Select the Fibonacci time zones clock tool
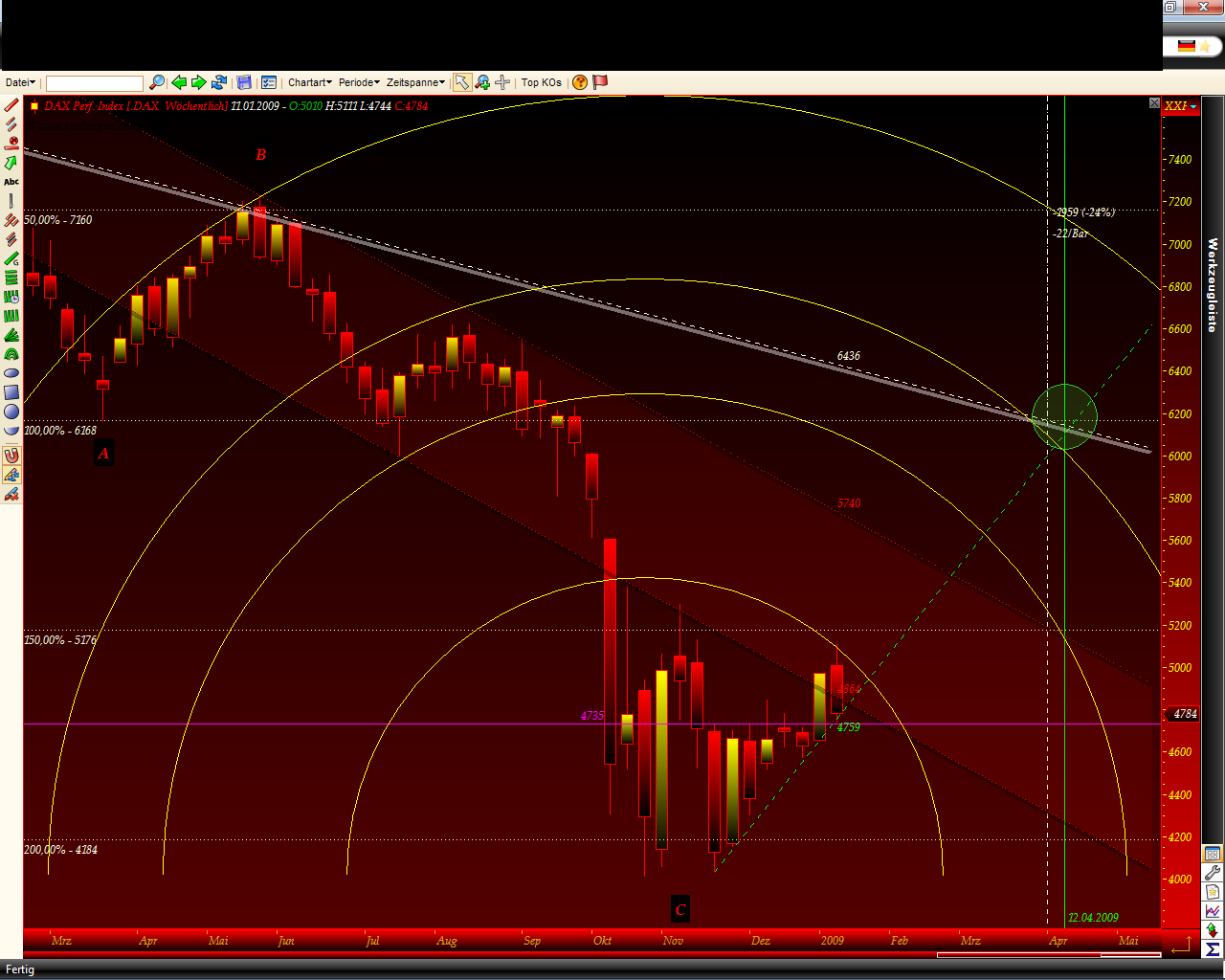Image resolution: width=1225 pixels, height=980 pixels. (11, 297)
